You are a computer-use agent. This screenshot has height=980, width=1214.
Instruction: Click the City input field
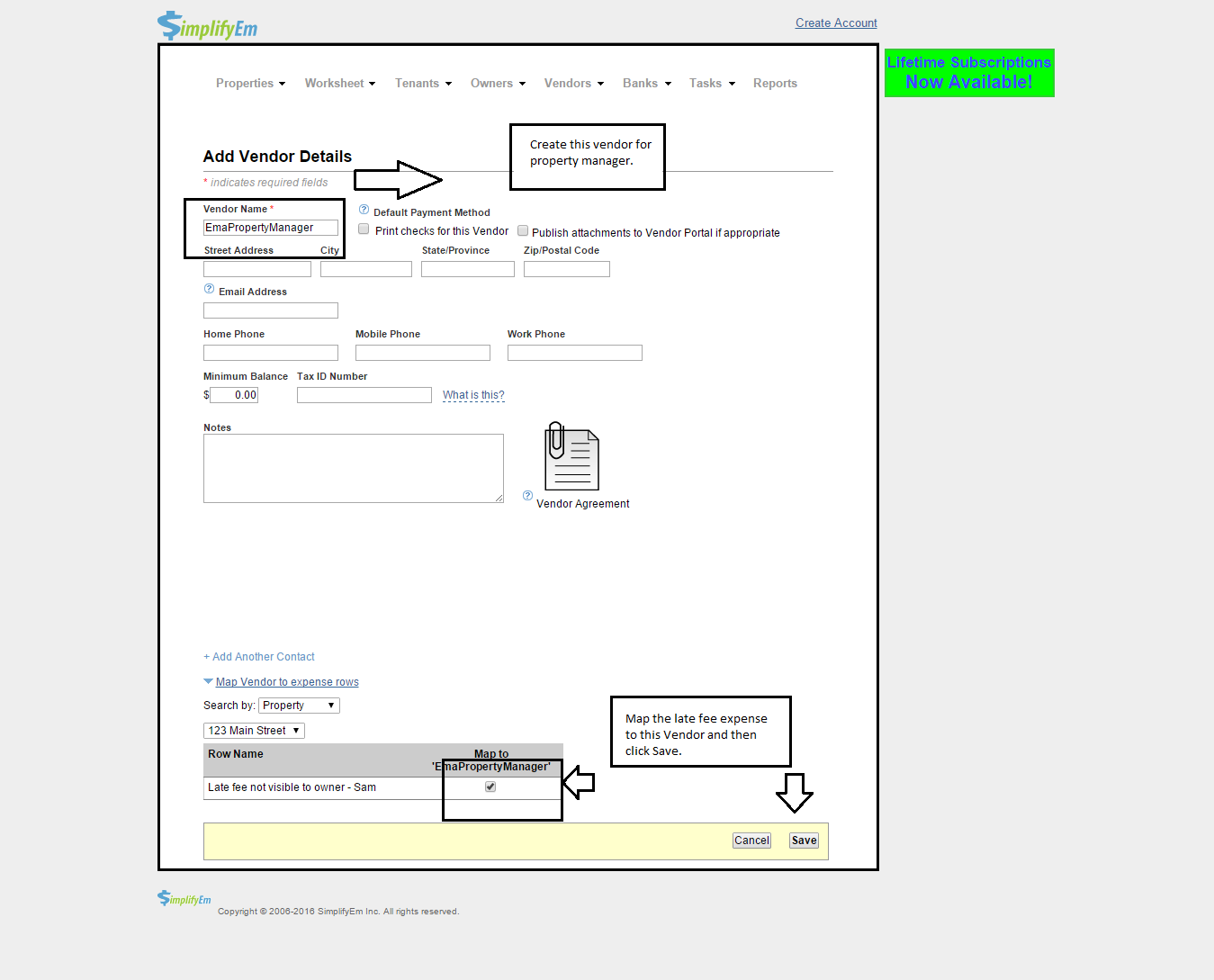[366, 269]
